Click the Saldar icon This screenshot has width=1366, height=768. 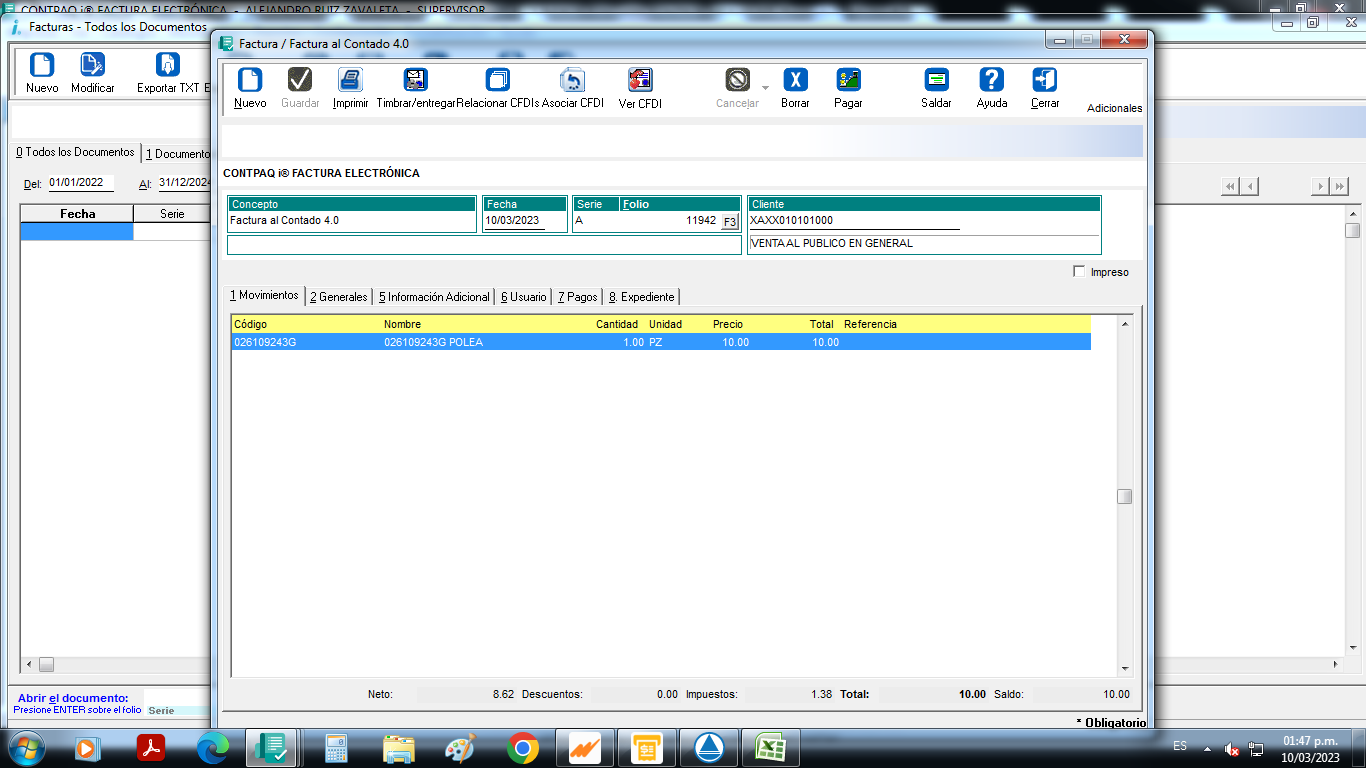[x=936, y=80]
